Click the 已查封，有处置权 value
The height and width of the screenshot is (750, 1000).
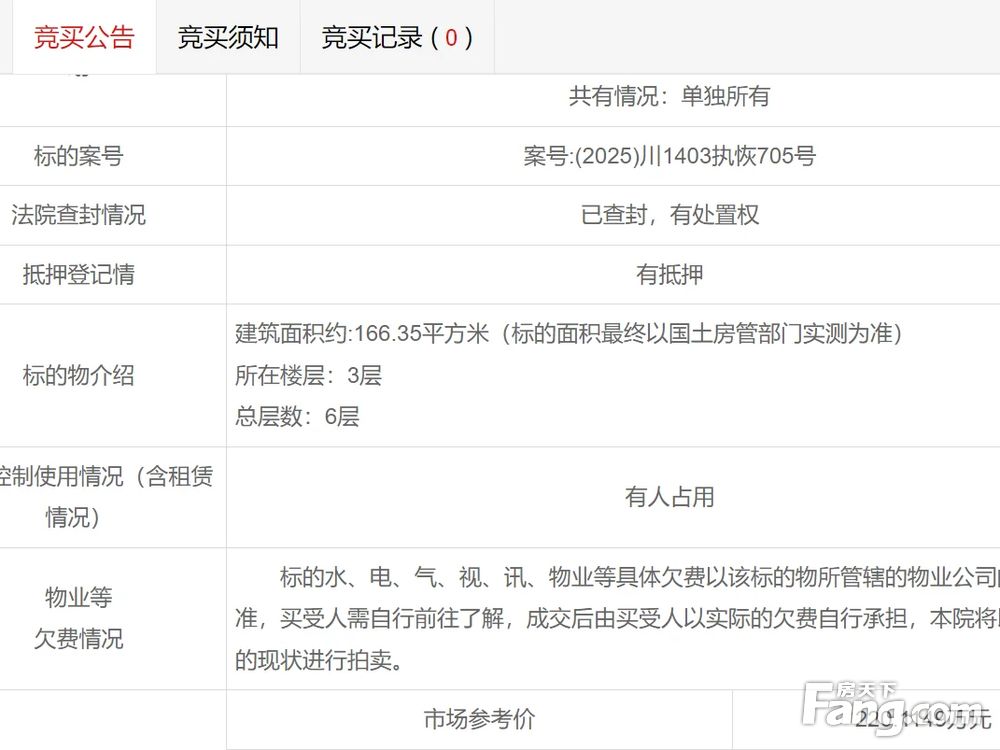[x=669, y=215]
